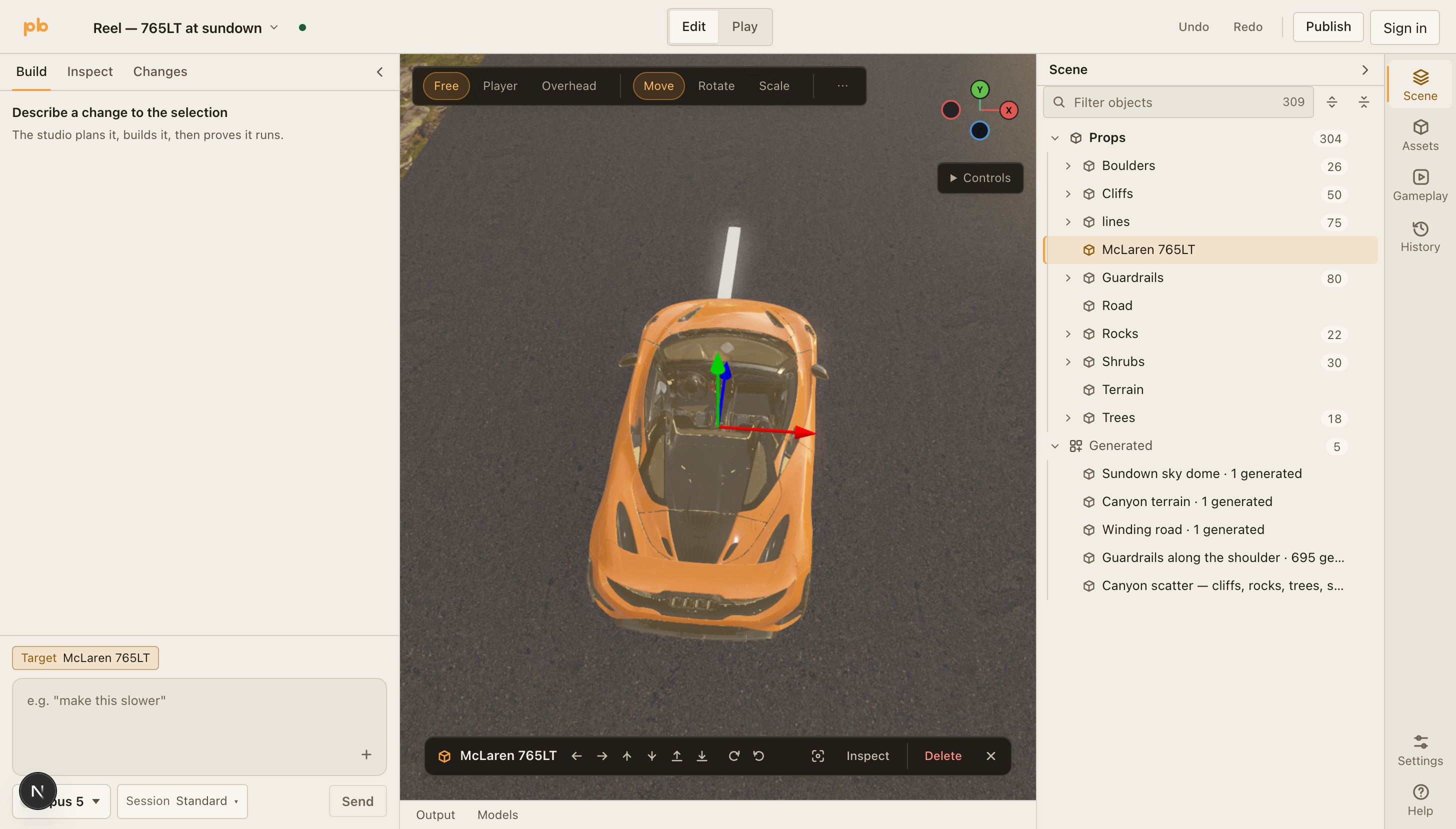Expand the Trees group

pyautogui.click(x=1068, y=418)
